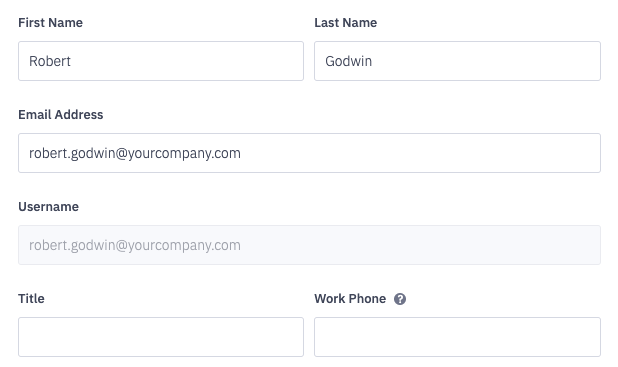Select the empty Title input field
Image resolution: width=618 pixels, height=367 pixels.
pos(161,337)
